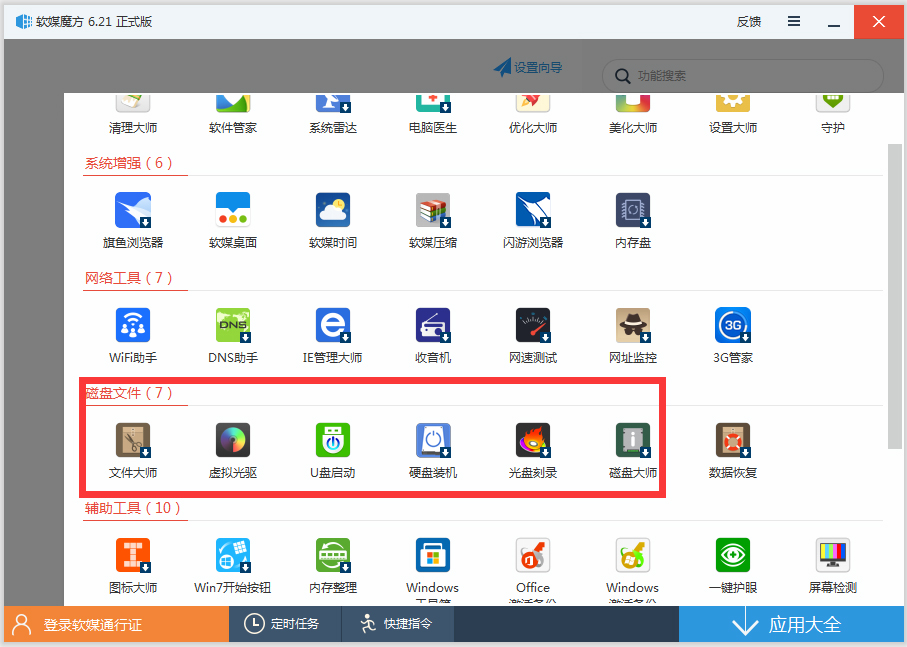Image resolution: width=907 pixels, height=647 pixels.
Task: Collapse the 应用大全 app panel
Action: coord(791,624)
